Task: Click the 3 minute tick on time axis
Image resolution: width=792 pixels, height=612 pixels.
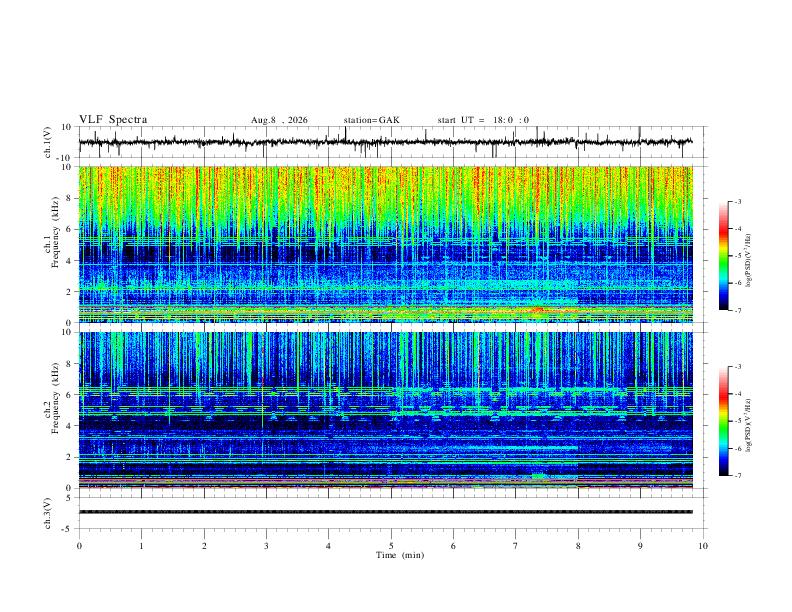Action: pyautogui.click(x=266, y=546)
